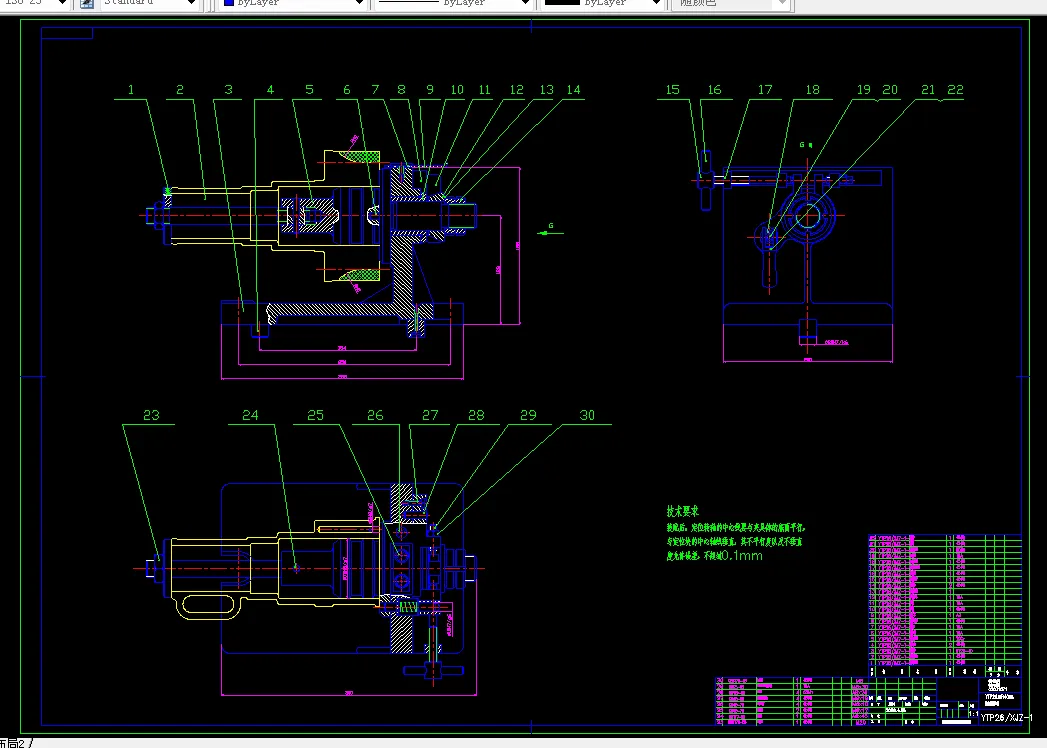This screenshot has height=748, width=1047.
Task: Open the ISO-25 dimension style dropdown
Action: [62, 3]
